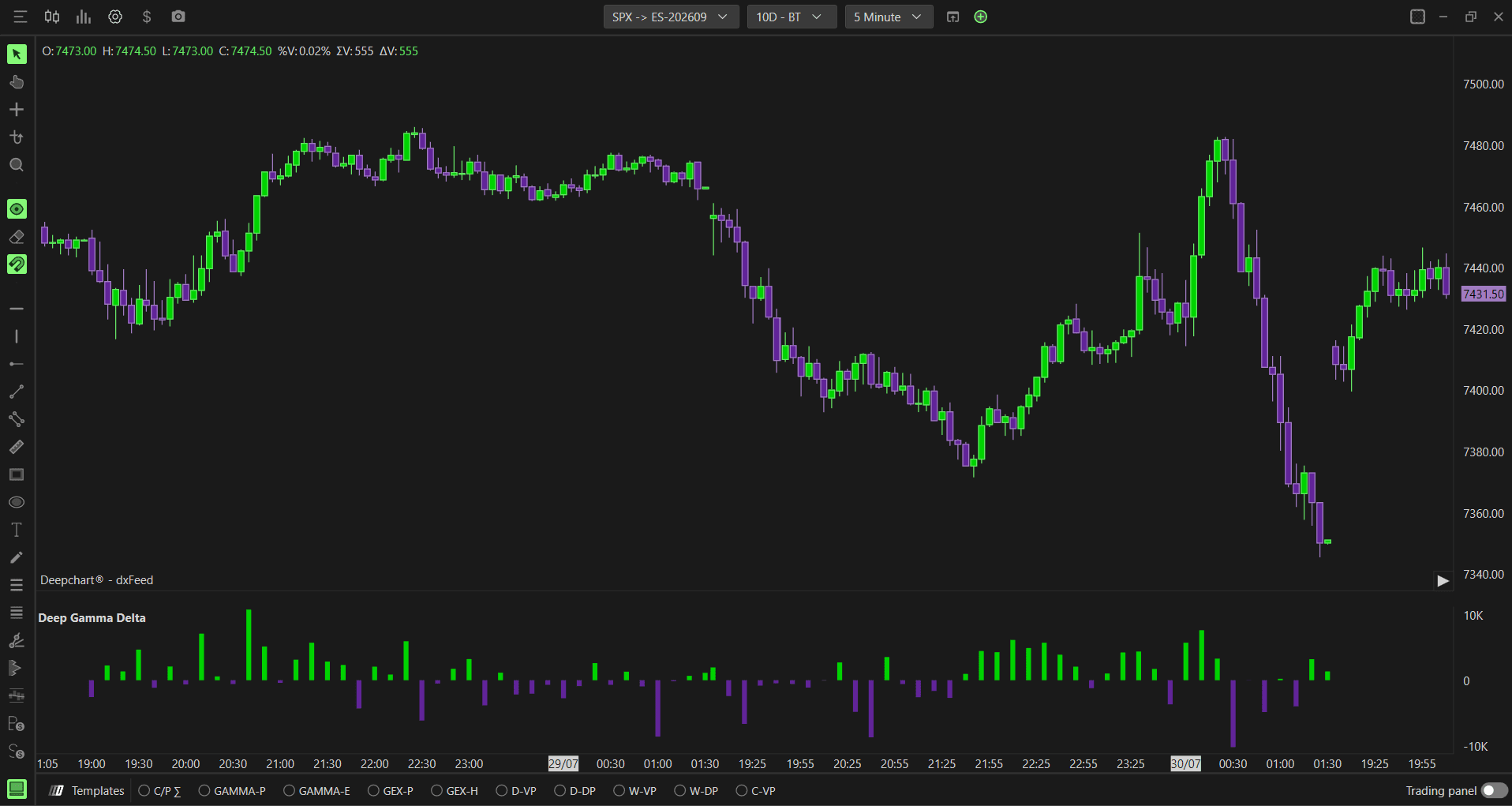Open the Templates button

point(88,791)
